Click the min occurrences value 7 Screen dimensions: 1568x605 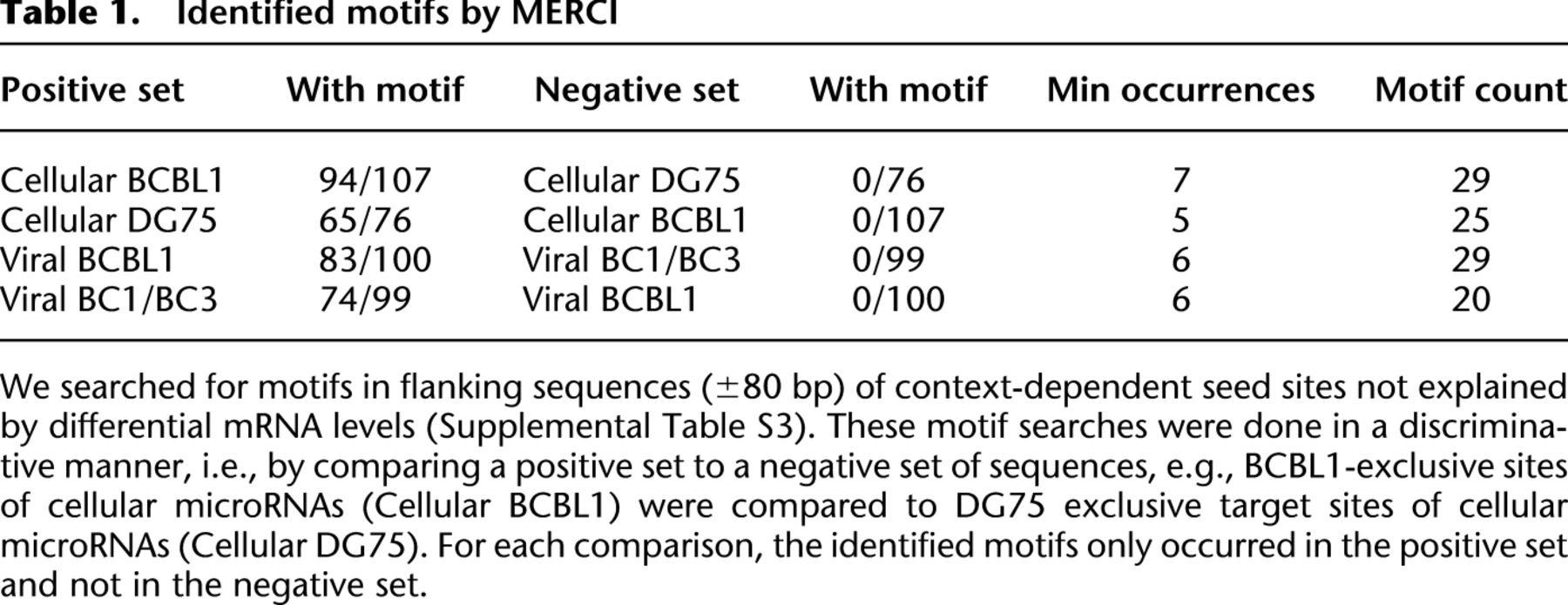(x=1180, y=180)
